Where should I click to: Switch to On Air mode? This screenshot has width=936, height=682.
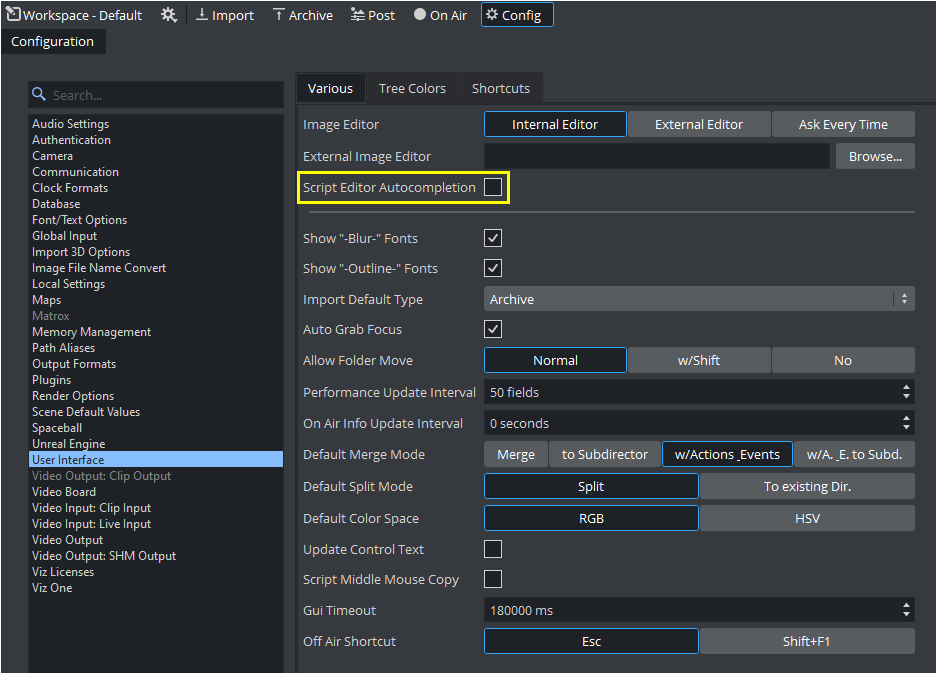point(443,15)
